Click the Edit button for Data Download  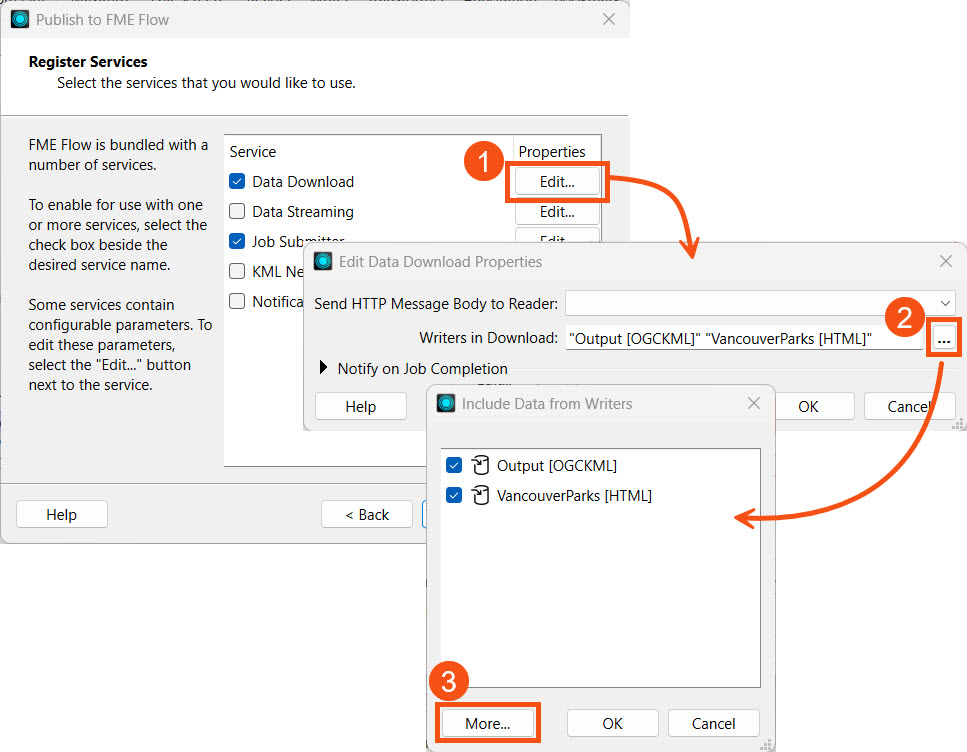557,182
